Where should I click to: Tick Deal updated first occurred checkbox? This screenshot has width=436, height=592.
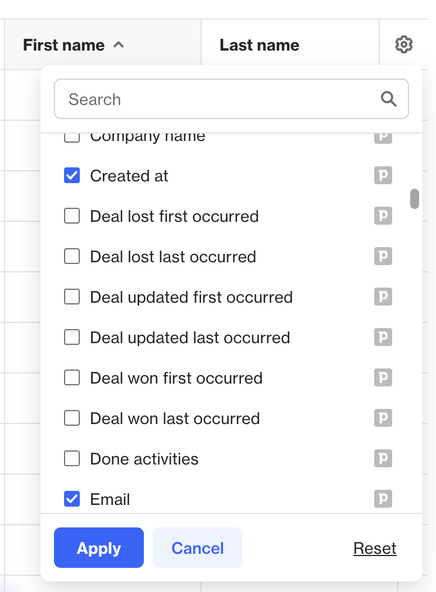[x=72, y=297]
